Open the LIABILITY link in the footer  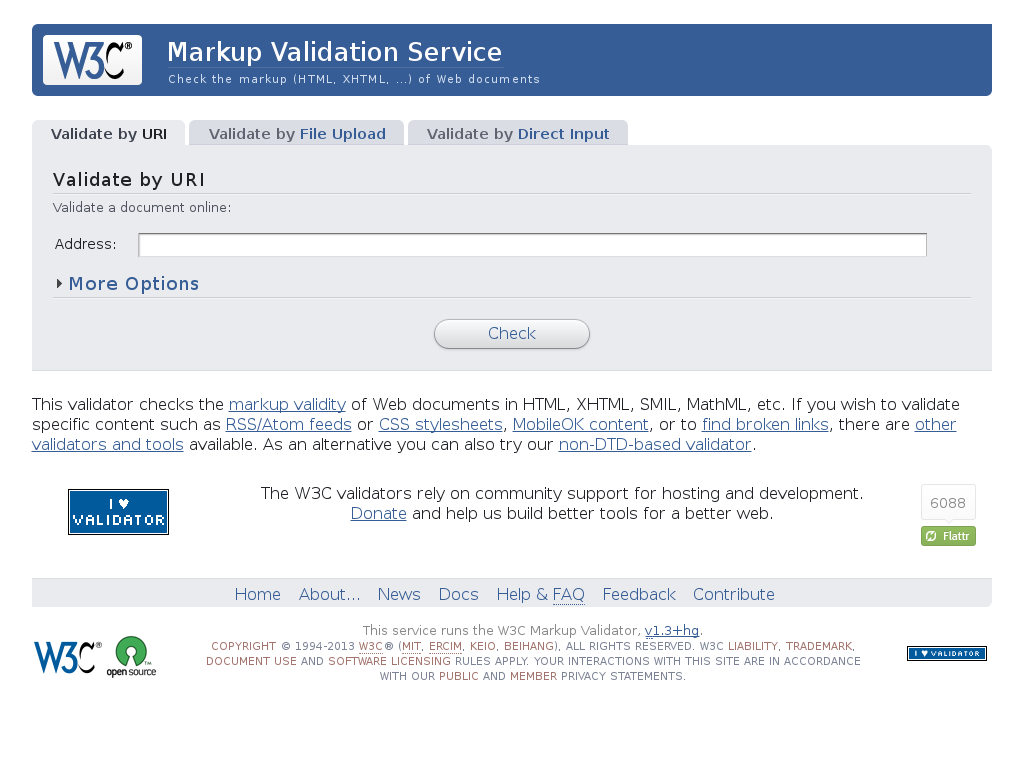pyautogui.click(x=753, y=646)
